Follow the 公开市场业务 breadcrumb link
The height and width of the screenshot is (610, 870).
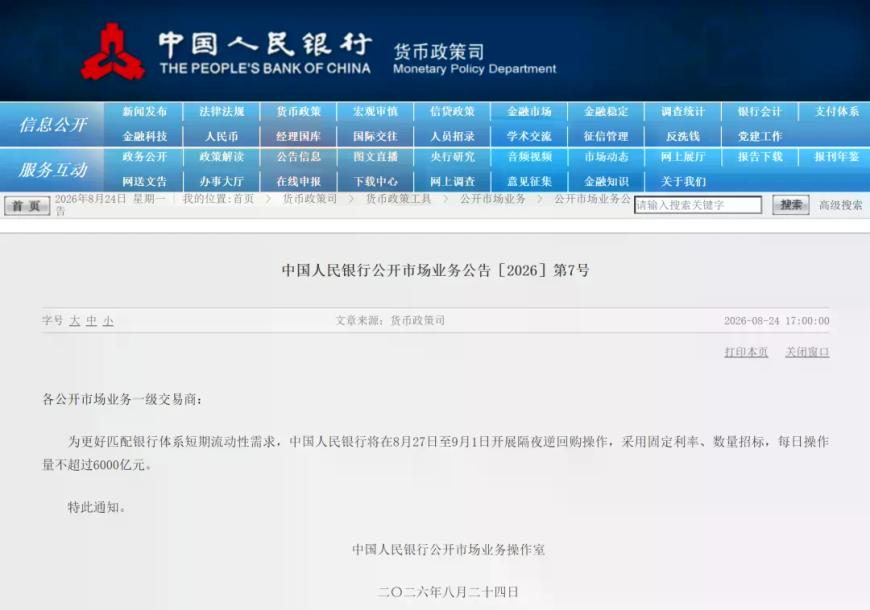pos(493,199)
